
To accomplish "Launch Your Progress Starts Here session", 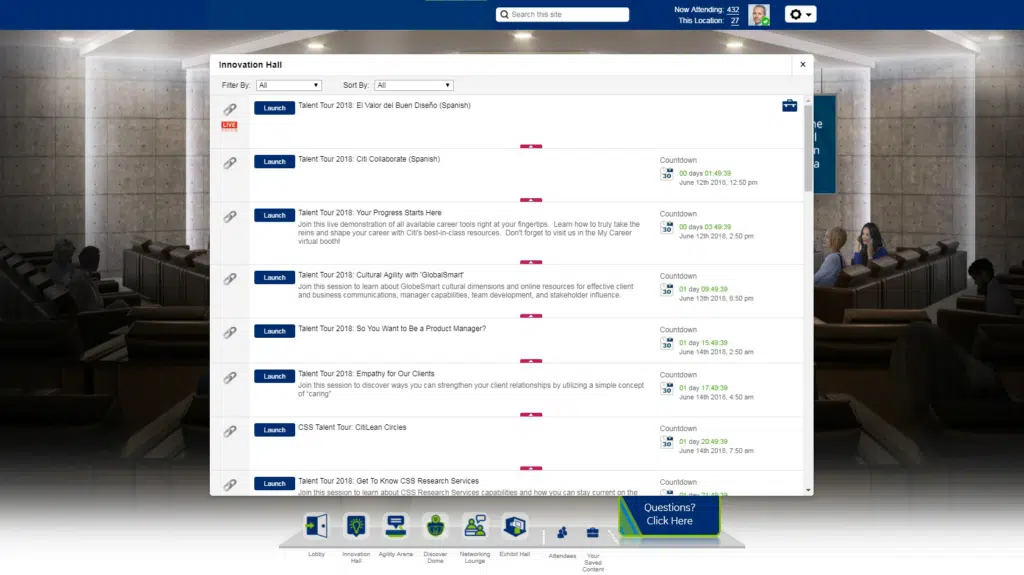I will [x=274, y=215].
